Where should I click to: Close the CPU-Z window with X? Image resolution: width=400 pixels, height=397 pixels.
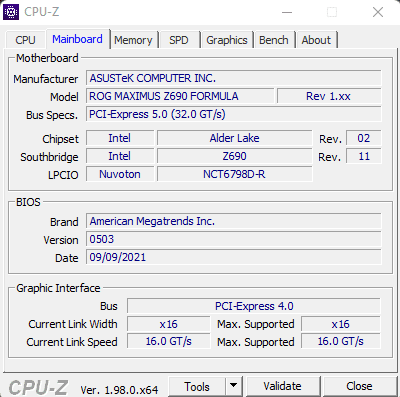click(378, 12)
